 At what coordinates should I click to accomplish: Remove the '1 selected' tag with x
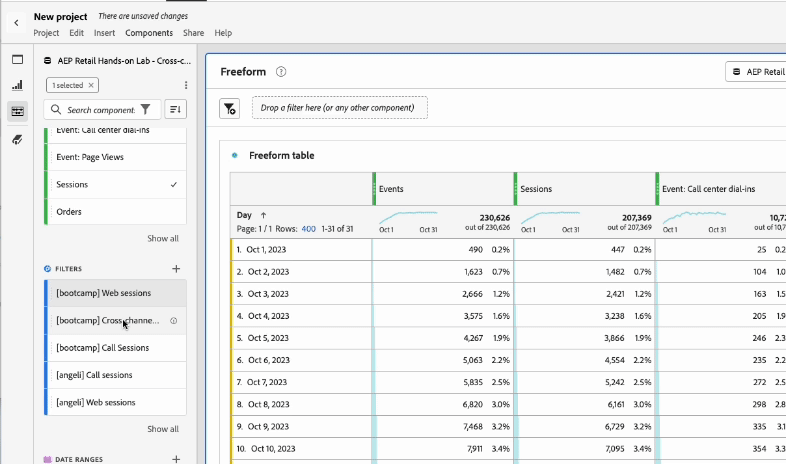point(91,85)
